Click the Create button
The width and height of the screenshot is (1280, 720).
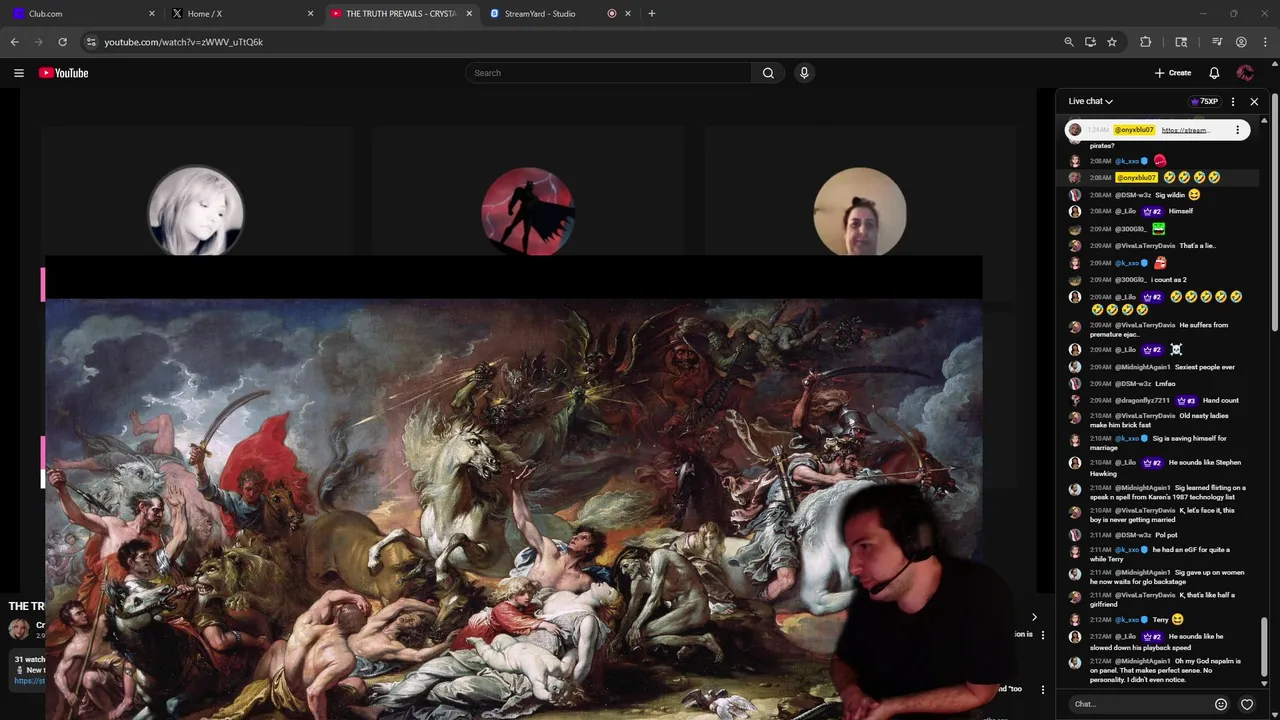[1173, 73]
